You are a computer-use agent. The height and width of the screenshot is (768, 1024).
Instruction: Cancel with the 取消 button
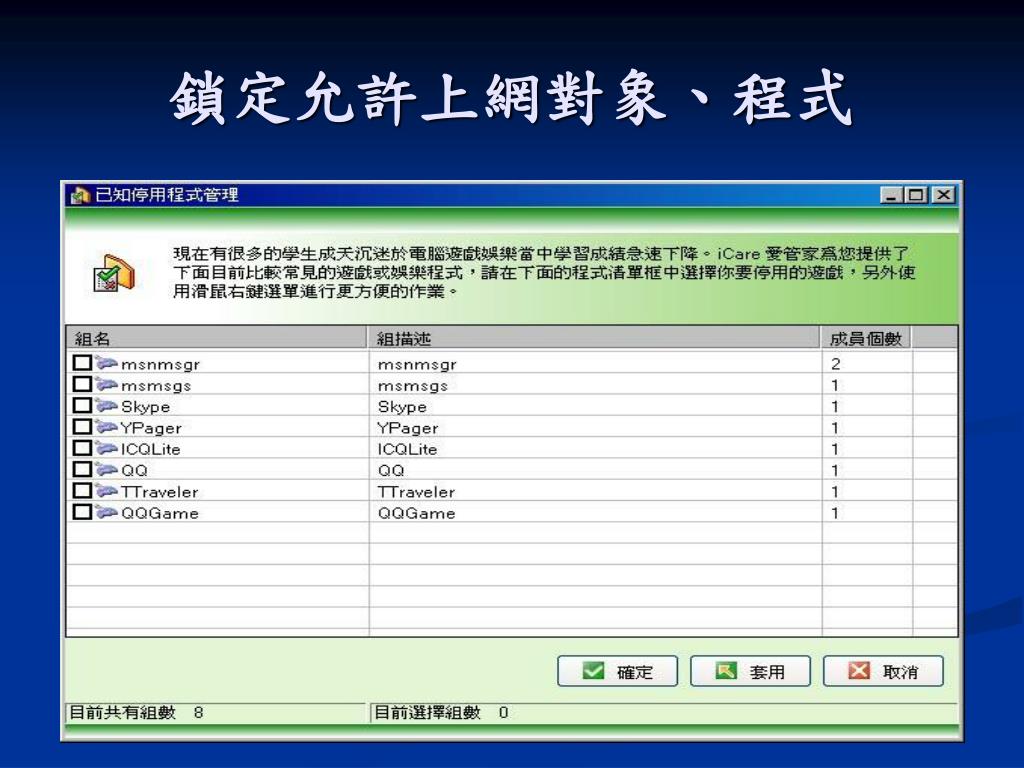click(x=883, y=671)
